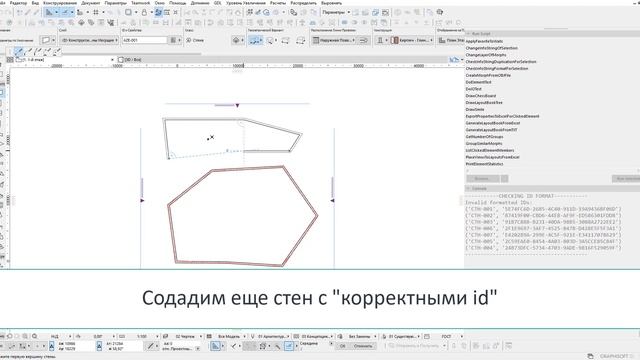Select the highlighted guide lines tool icon

pos(49,12)
